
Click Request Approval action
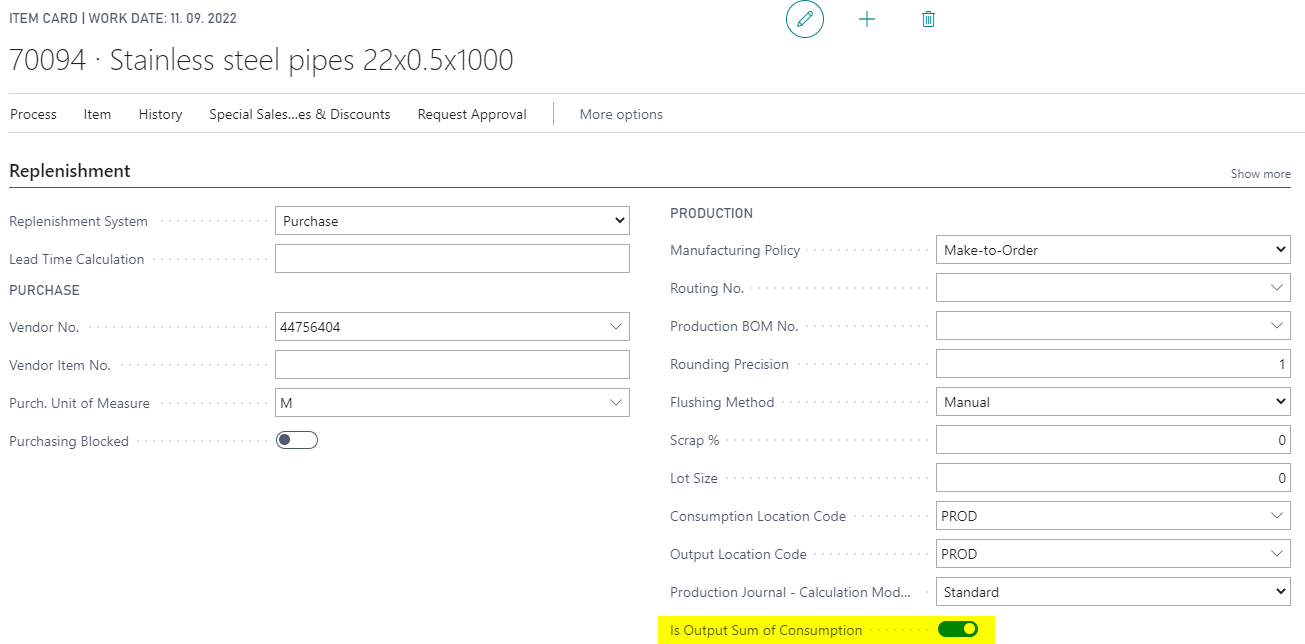pos(472,114)
